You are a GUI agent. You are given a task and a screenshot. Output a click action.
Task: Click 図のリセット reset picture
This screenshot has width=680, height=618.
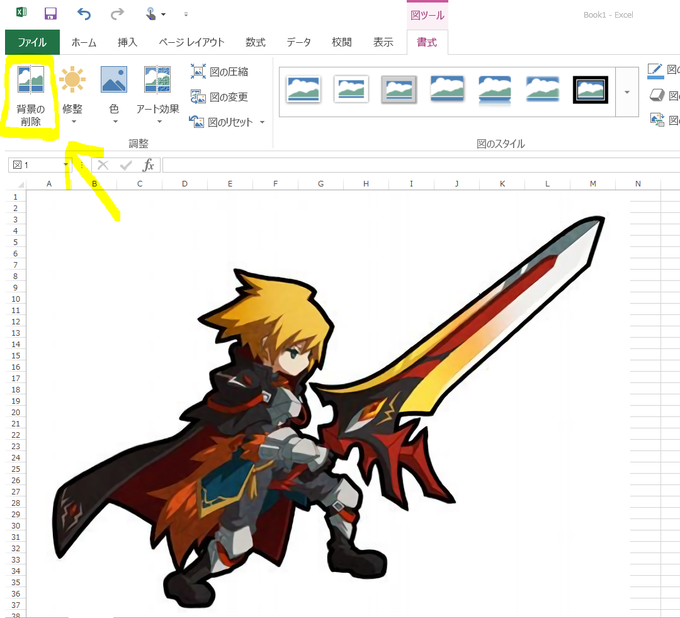tap(222, 122)
